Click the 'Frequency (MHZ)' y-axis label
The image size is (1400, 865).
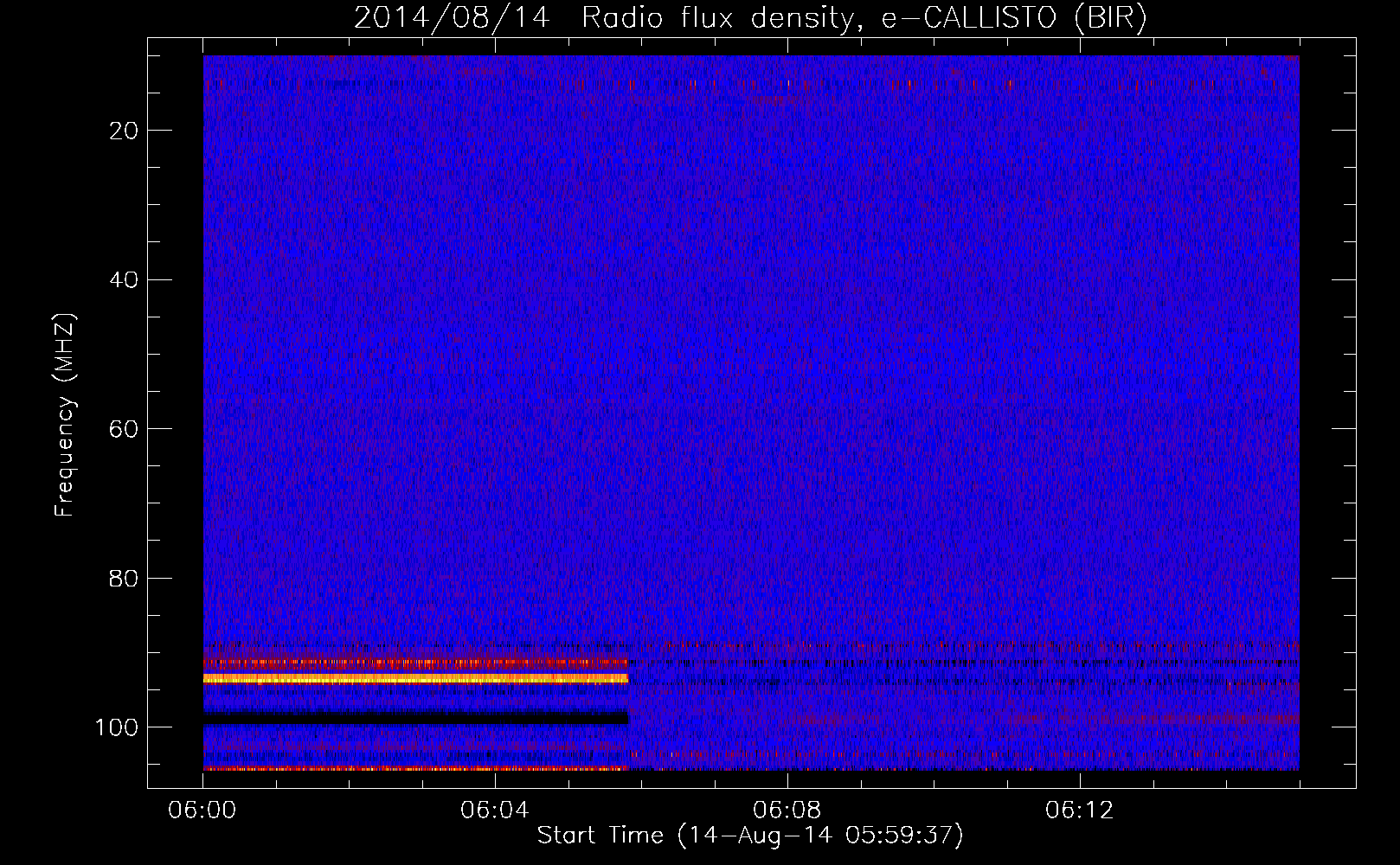pyautogui.click(x=66, y=415)
